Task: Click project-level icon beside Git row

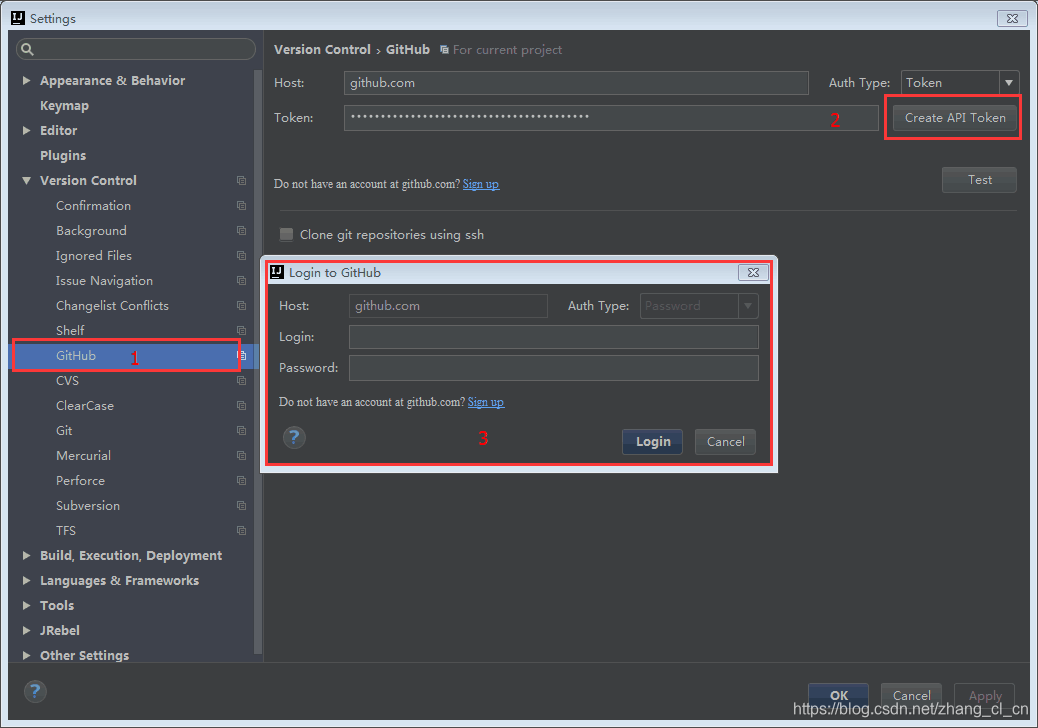Action: point(242,431)
